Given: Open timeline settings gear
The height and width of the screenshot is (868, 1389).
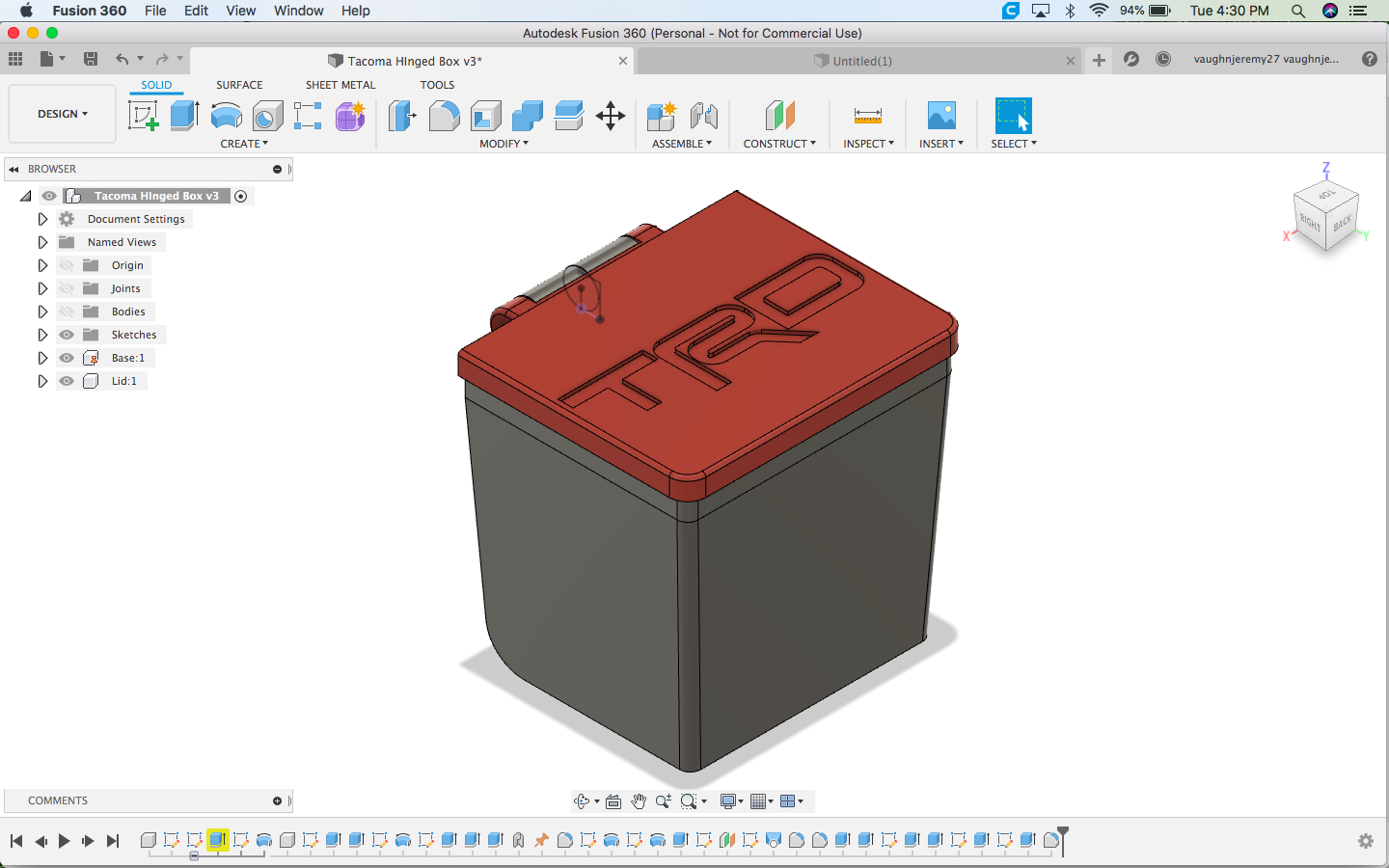Looking at the screenshot, I should 1366,841.
